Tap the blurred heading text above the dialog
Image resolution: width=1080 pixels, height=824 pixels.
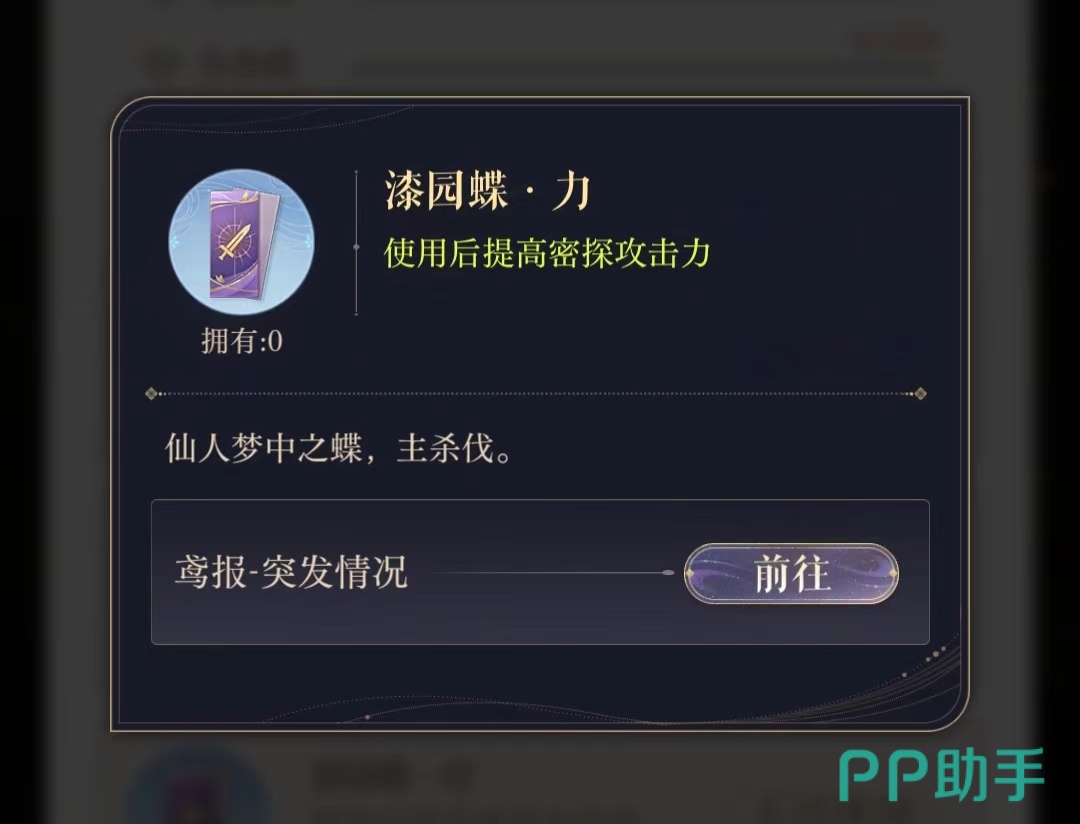[219, 63]
